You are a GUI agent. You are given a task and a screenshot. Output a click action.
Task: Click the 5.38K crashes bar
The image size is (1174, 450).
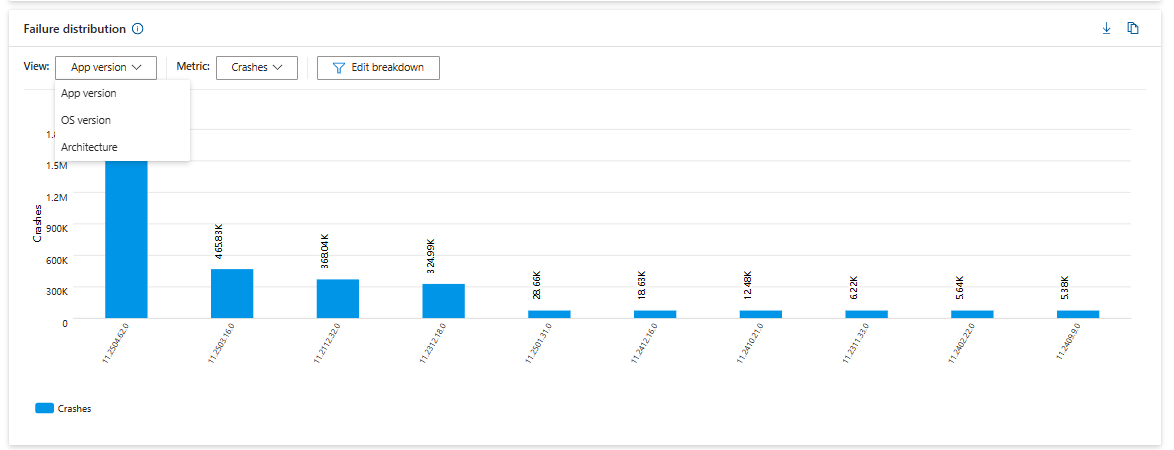pyautogui.click(x=1078, y=314)
